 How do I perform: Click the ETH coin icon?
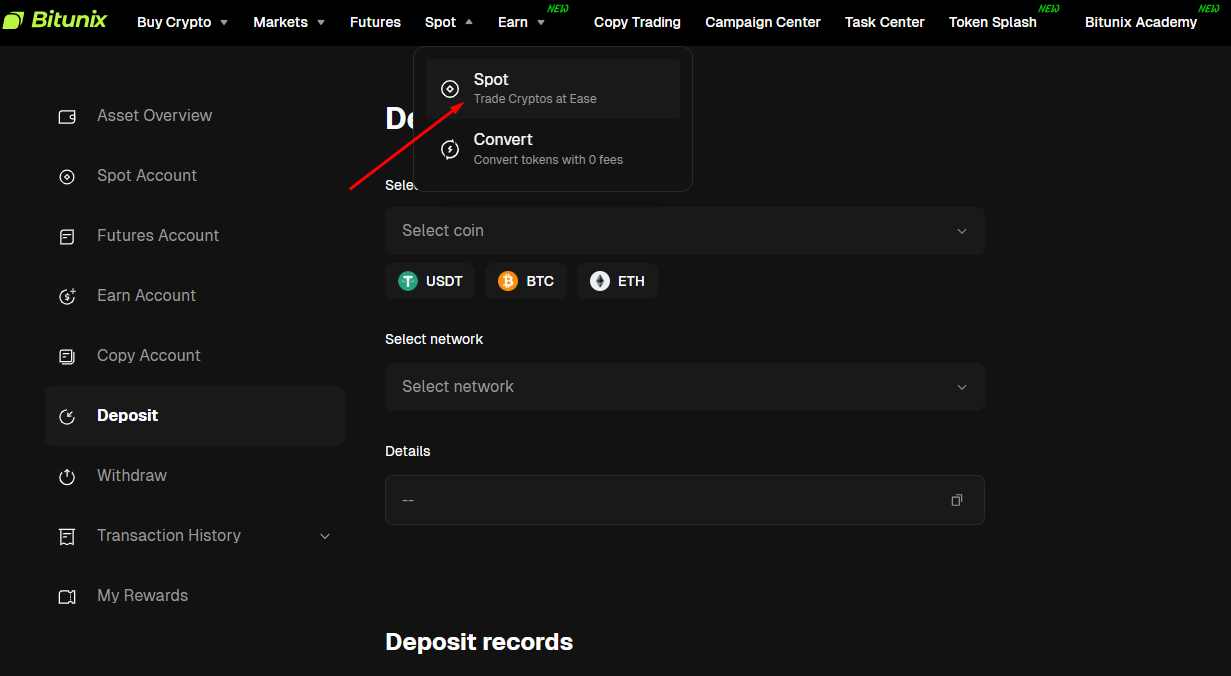point(600,281)
